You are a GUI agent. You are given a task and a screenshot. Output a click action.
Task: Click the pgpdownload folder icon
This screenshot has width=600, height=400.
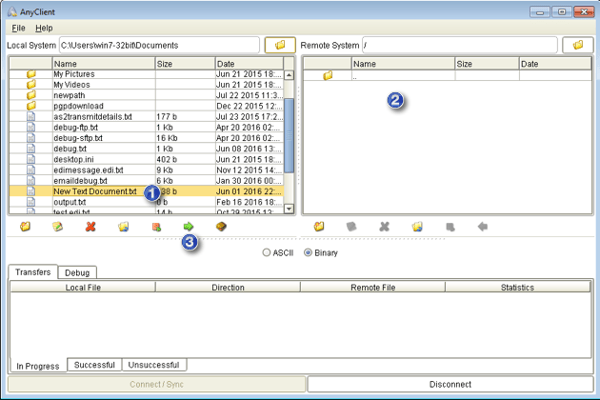31,106
